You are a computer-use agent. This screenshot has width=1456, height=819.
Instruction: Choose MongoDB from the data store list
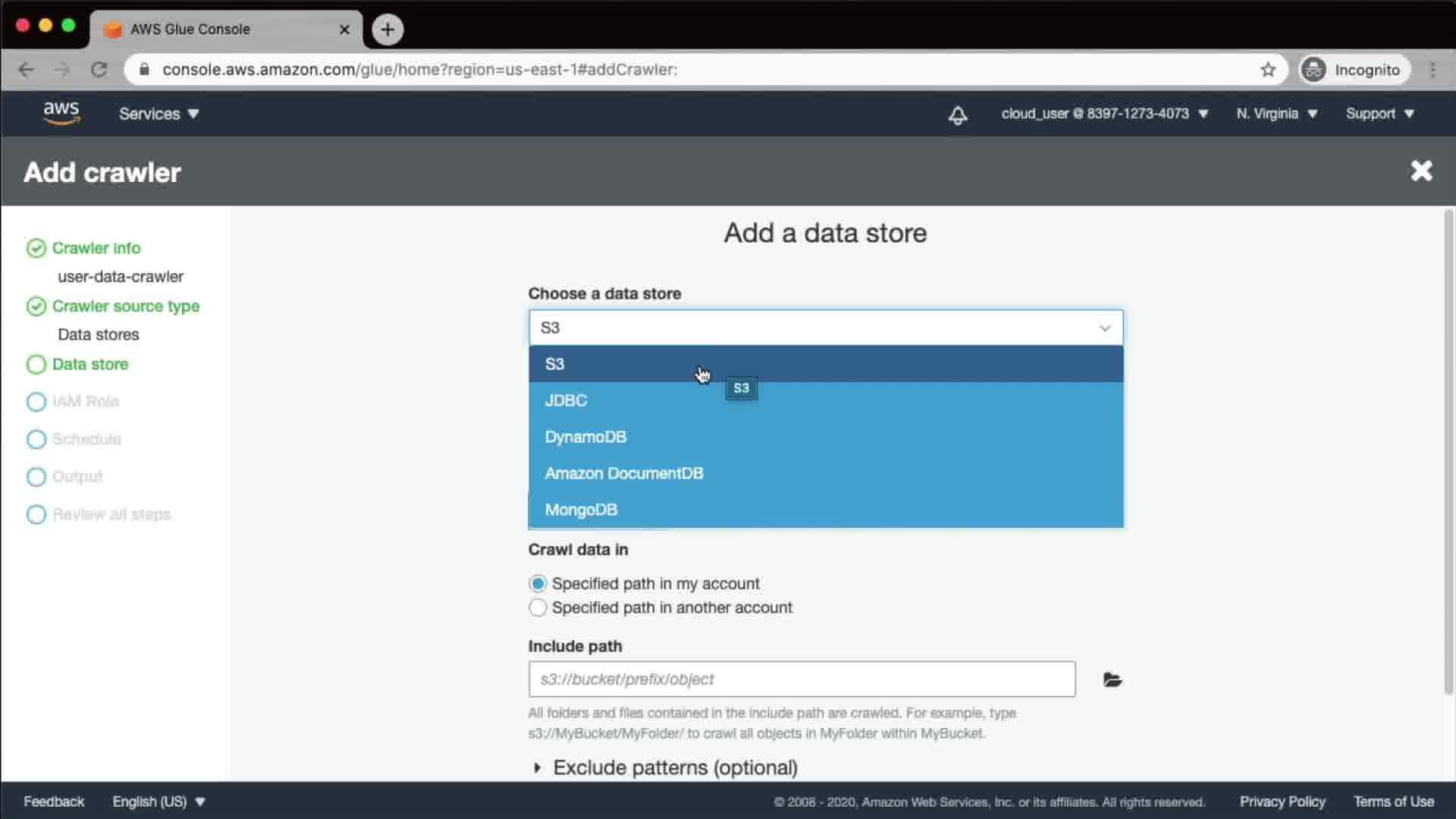pyautogui.click(x=581, y=510)
